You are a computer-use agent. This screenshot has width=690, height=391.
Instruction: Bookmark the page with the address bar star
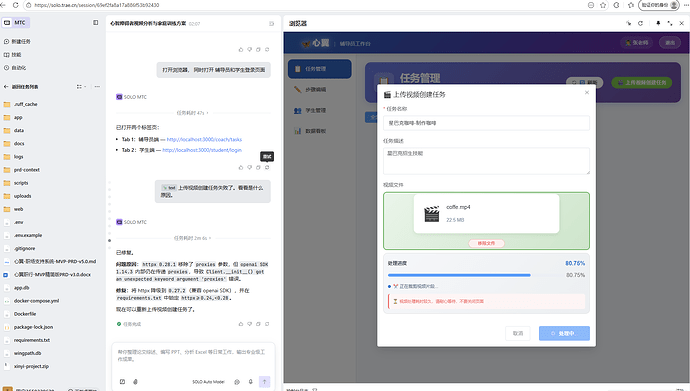pyautogui.click(x=603, y=5)
